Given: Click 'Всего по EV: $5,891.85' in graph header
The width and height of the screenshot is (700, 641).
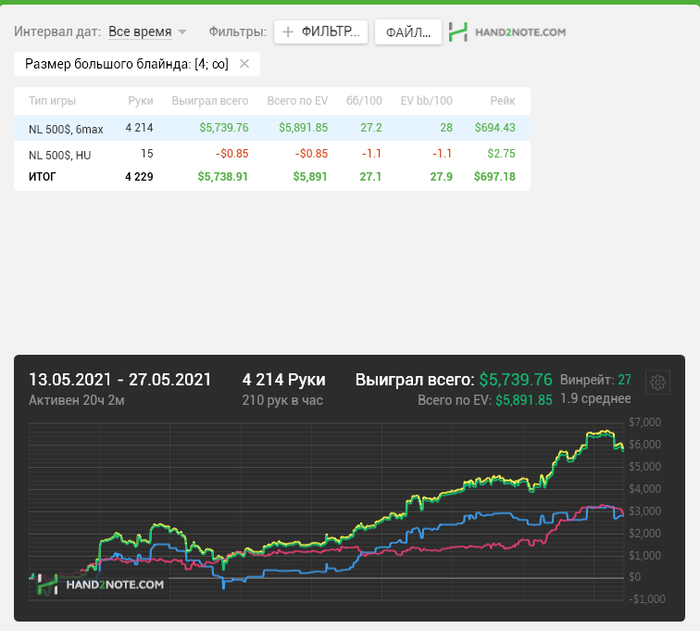Looking at the screenshot, I should 485,400.
